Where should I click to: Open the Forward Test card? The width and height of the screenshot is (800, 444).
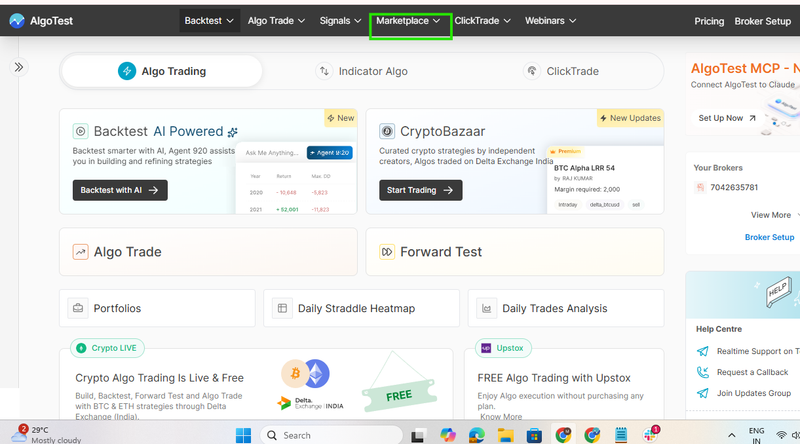click(x=515, y=252)
